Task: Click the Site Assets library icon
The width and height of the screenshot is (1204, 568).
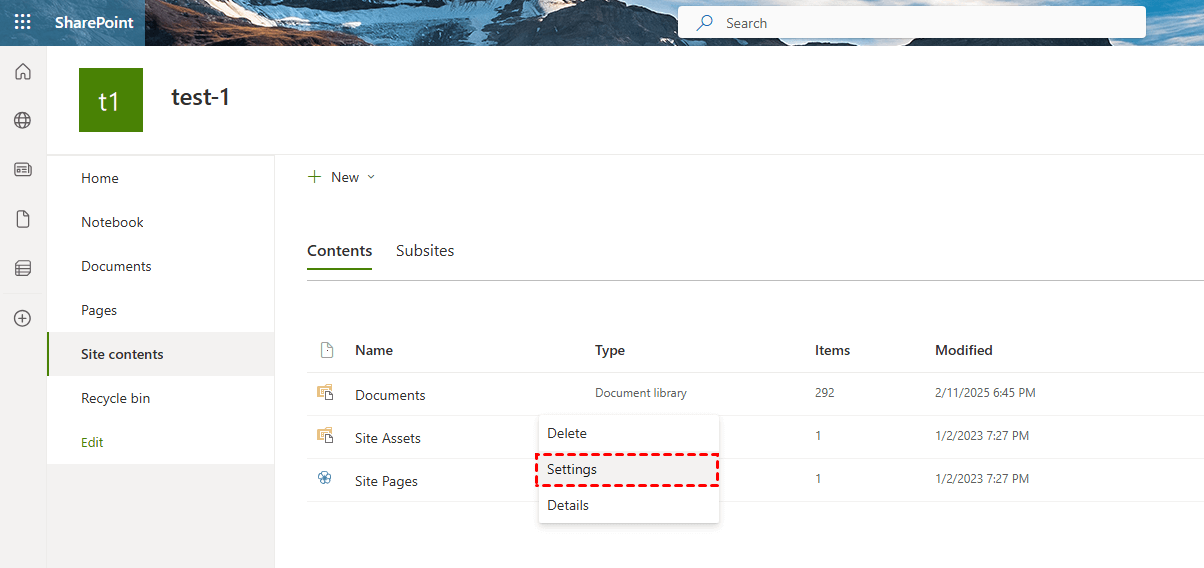Action: 325,436
